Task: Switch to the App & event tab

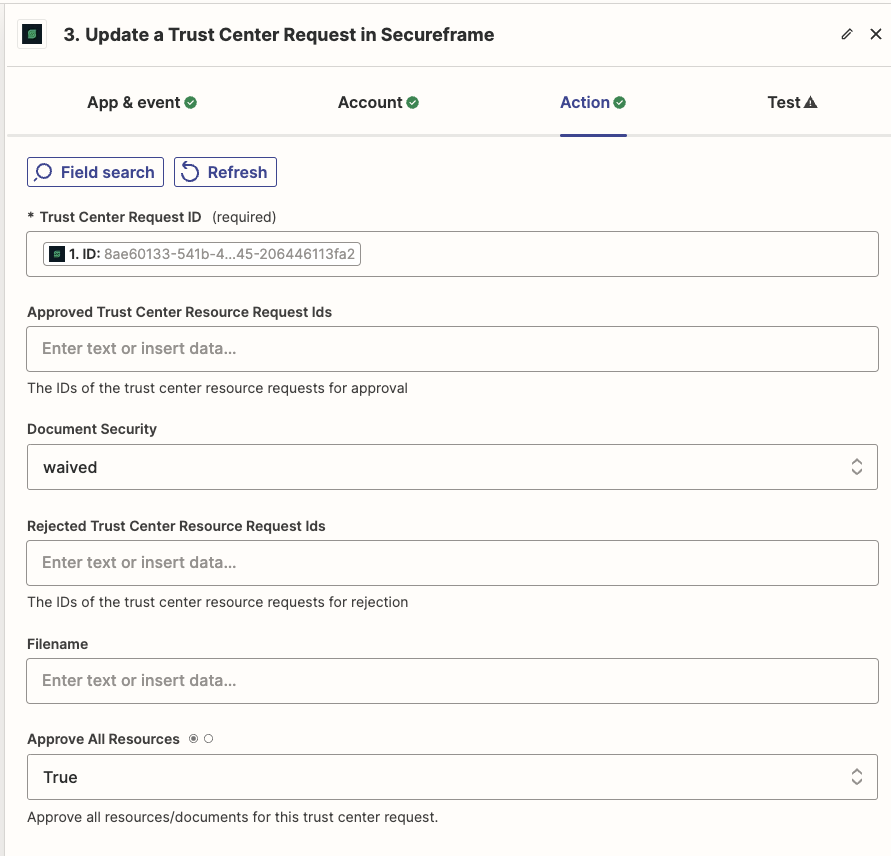Action: coord(141,102)
